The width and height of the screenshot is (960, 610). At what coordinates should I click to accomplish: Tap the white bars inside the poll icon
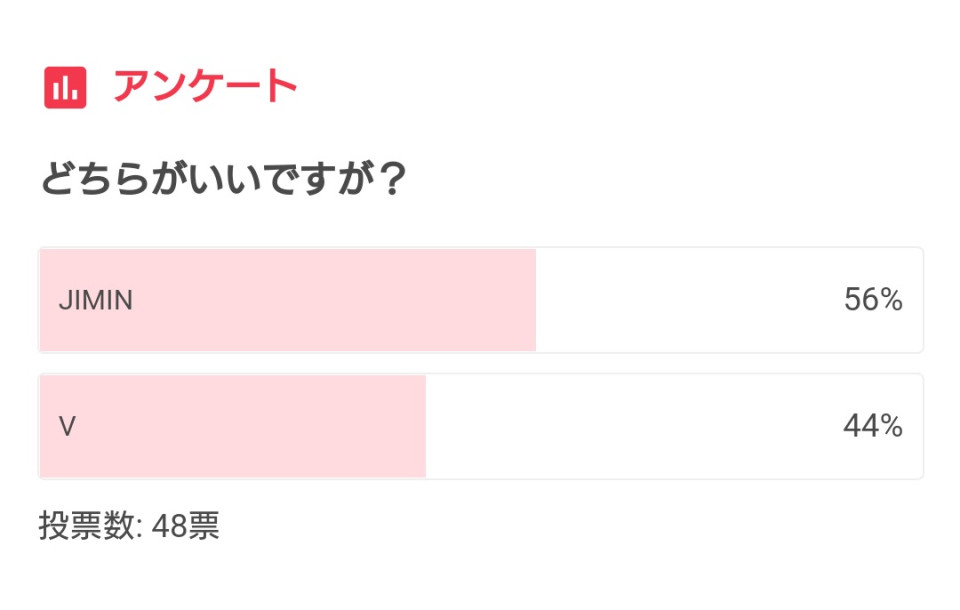point(65,88)
